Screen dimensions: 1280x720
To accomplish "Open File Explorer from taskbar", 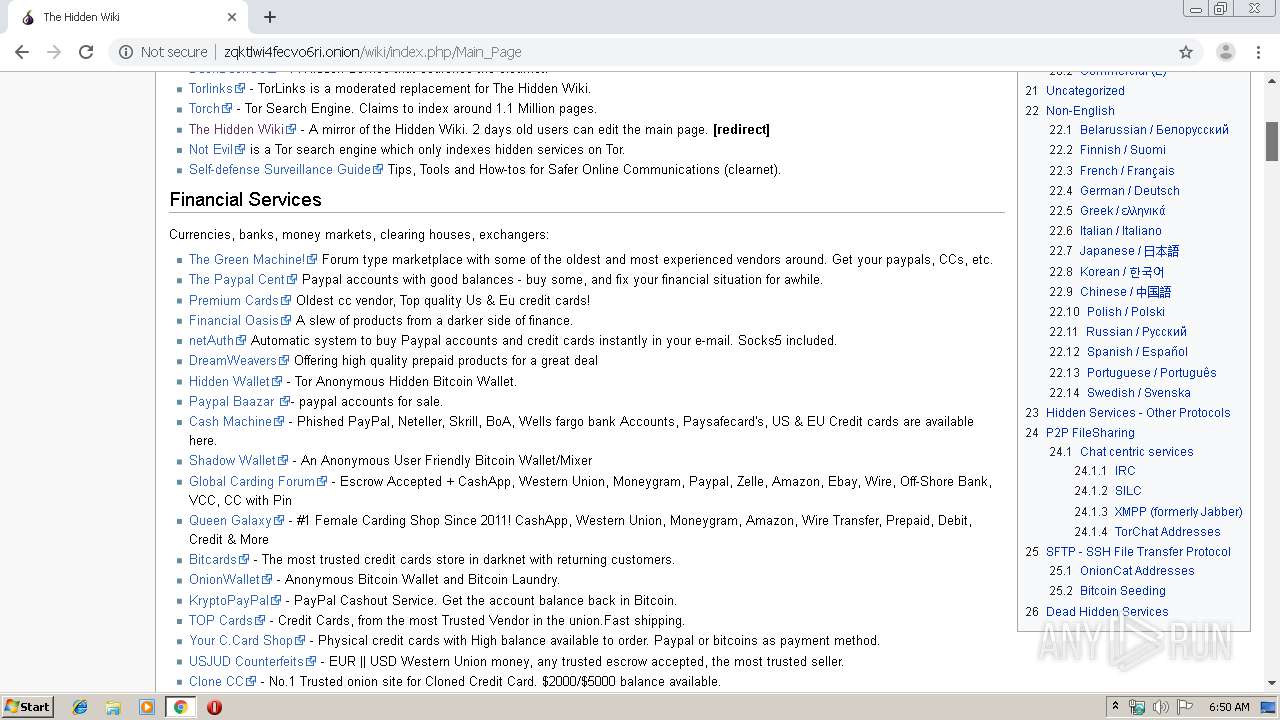I will pyautogui.click(x=113, y=707).
